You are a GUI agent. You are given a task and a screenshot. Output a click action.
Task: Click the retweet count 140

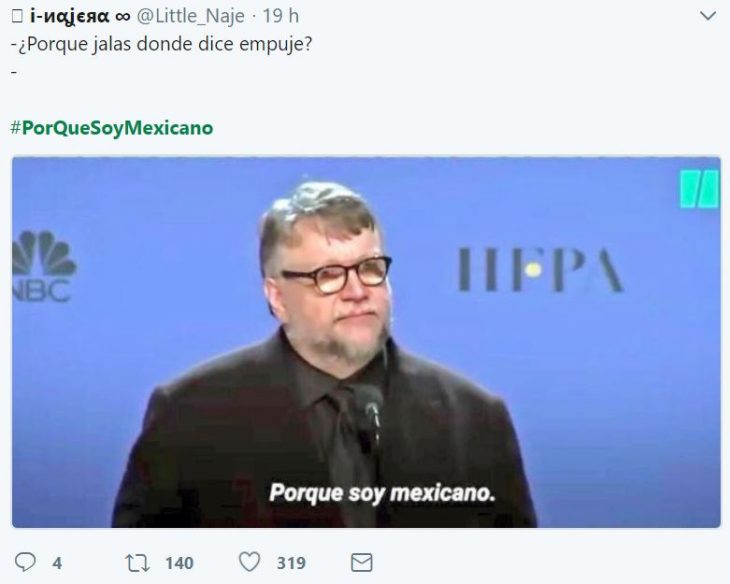pyautogui.click(x=179, y=563)
